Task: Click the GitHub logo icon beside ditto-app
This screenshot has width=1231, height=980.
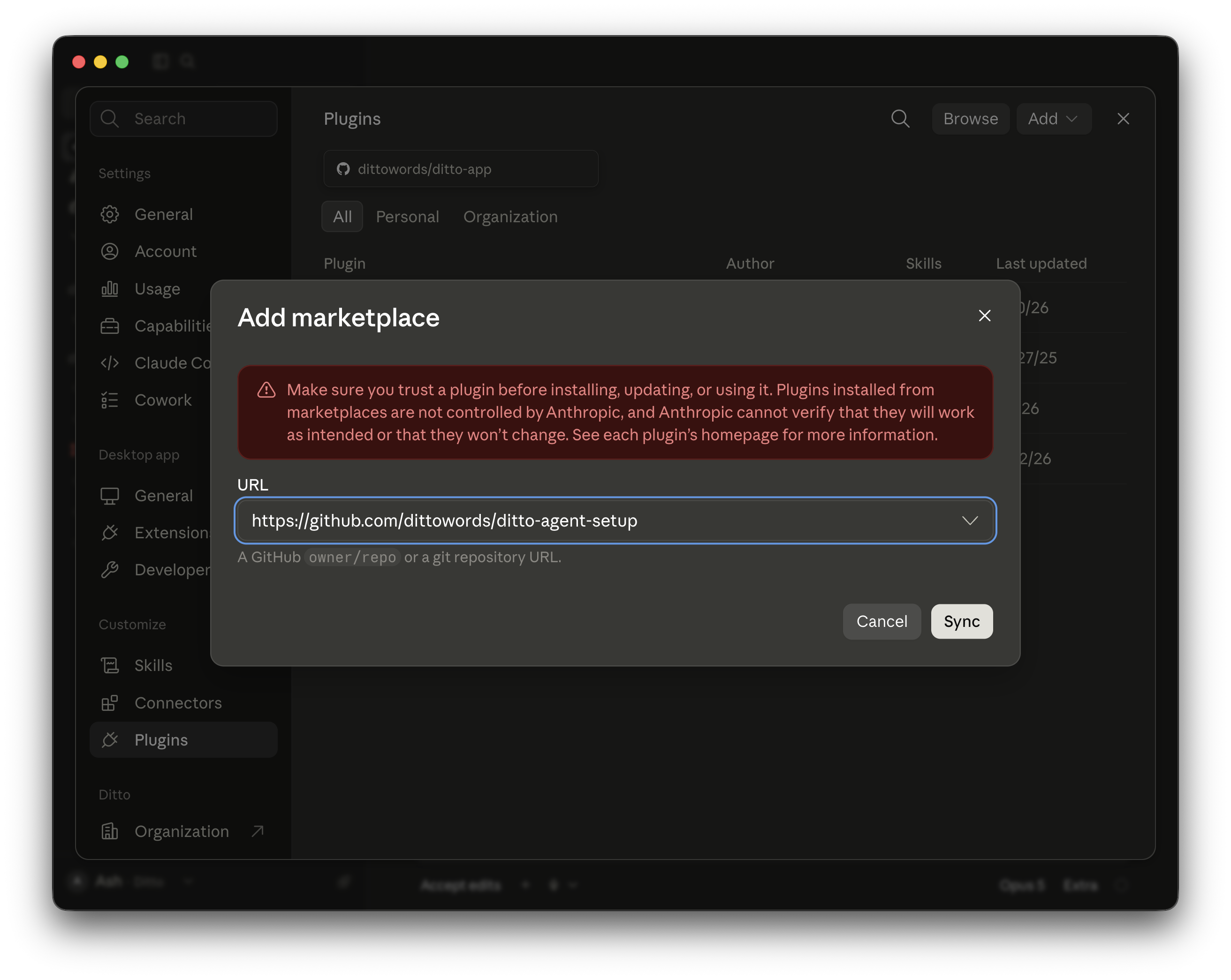Action: click(x=343, y=169)
